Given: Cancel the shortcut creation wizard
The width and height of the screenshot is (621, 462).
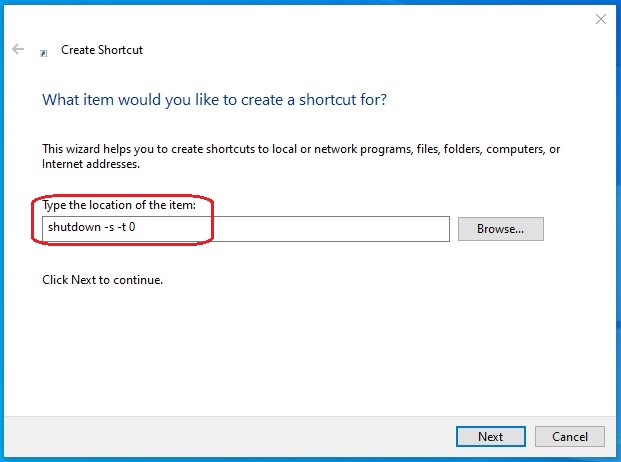Looking at the screenshot, I should coord(570,436).
